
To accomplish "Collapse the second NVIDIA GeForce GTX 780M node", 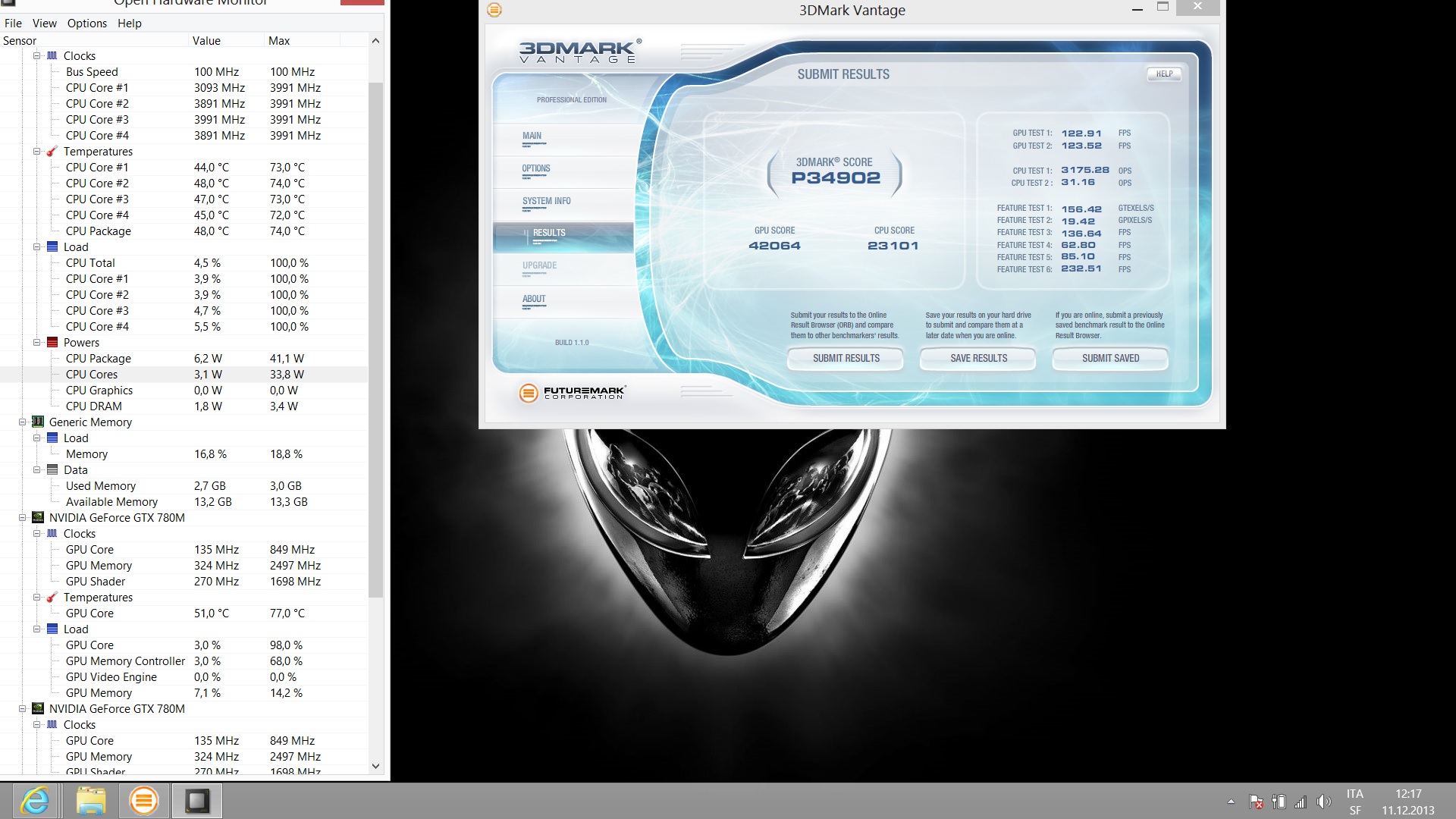I will pos(22,709).
